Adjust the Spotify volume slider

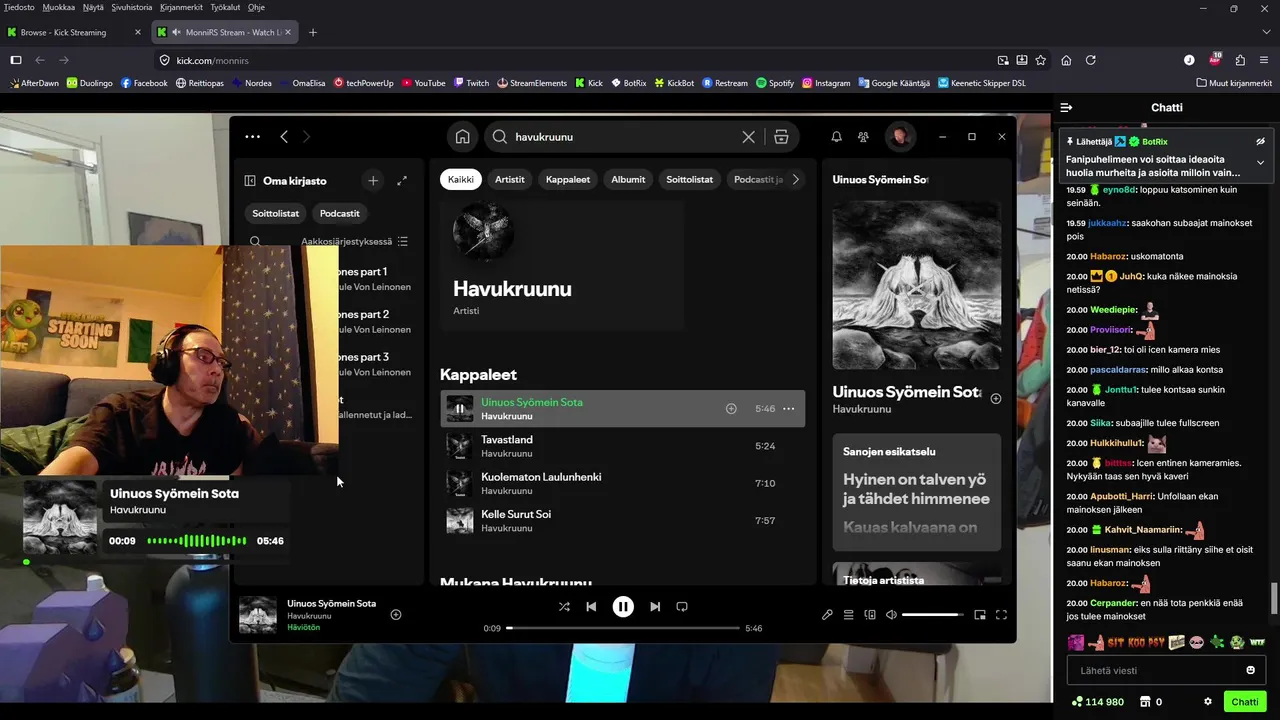pyautogui.click(x=932, y=615)
